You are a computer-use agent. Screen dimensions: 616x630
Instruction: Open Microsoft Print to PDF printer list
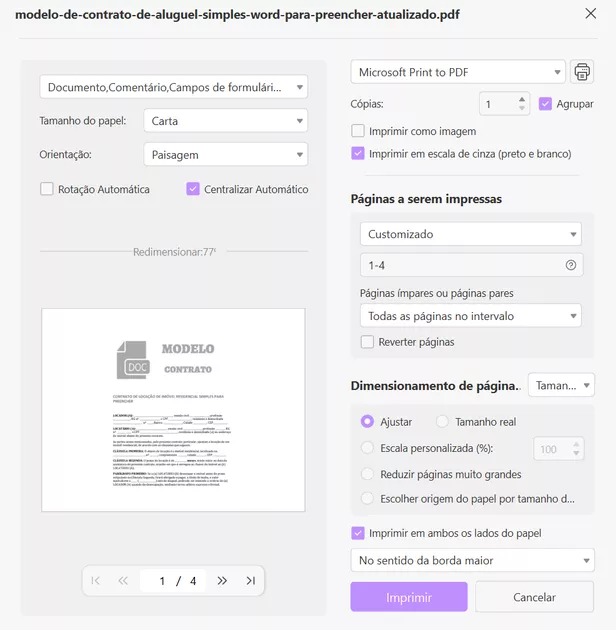coord(458,72)
